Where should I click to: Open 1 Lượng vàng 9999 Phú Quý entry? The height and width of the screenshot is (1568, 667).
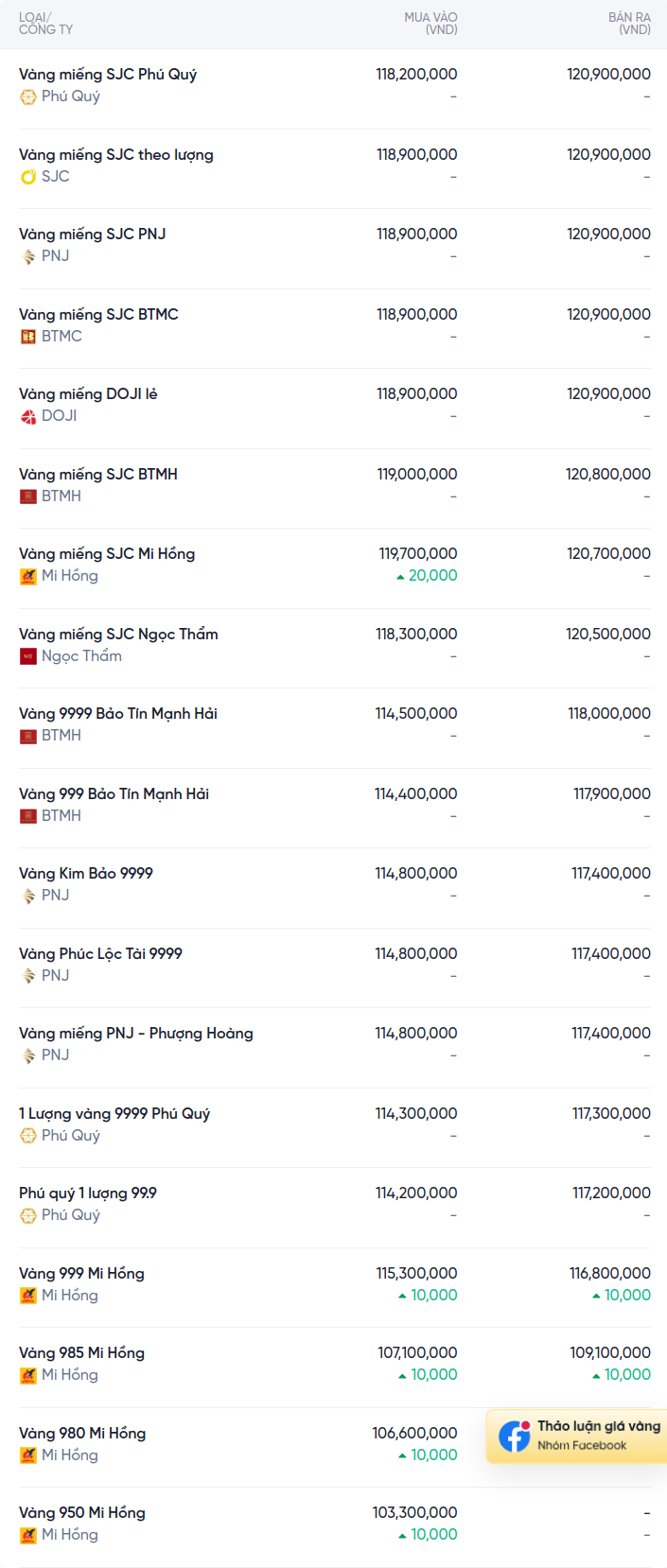114,1114
